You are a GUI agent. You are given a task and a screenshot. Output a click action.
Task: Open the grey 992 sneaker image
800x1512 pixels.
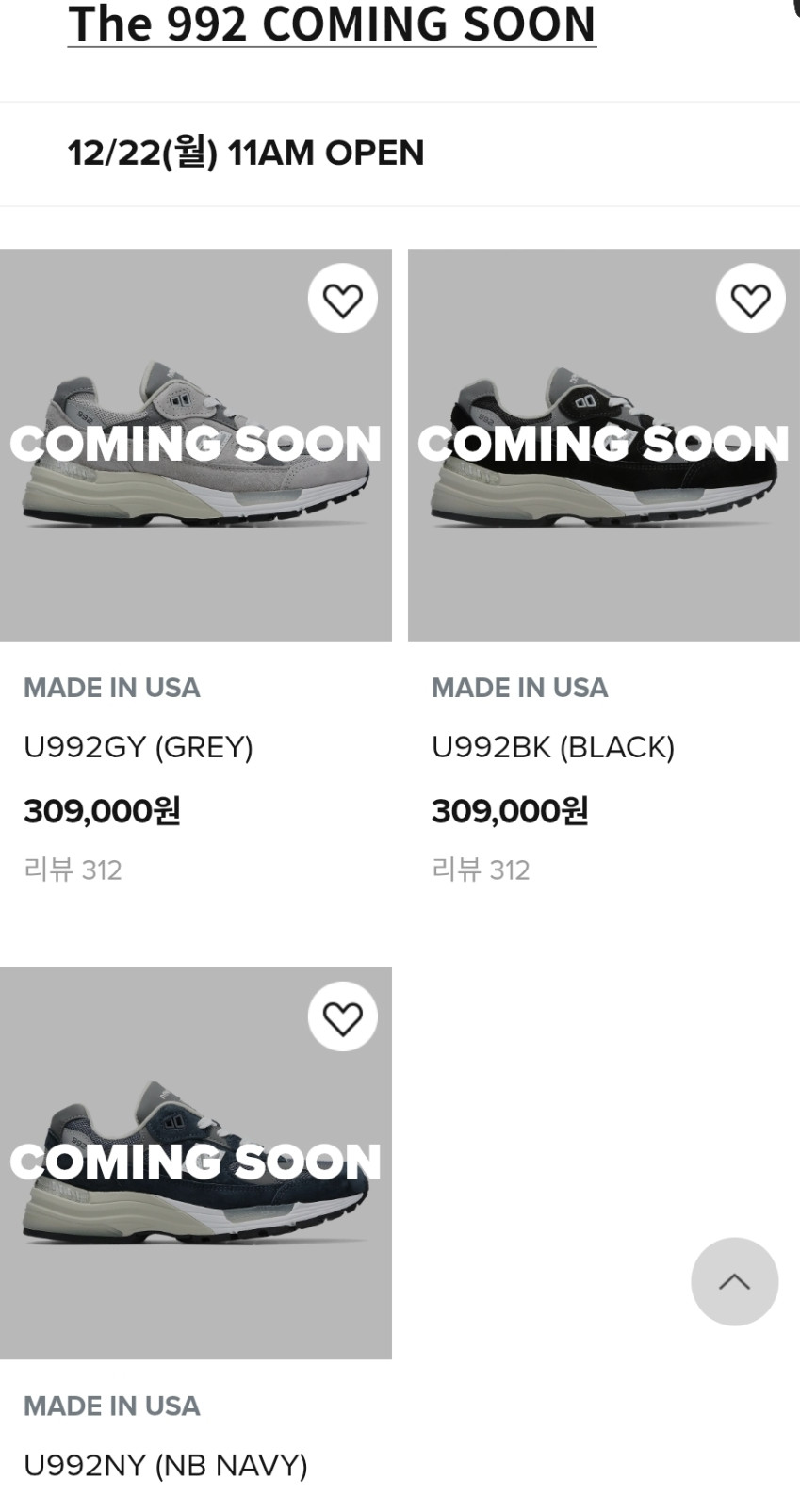pos(195,445)
